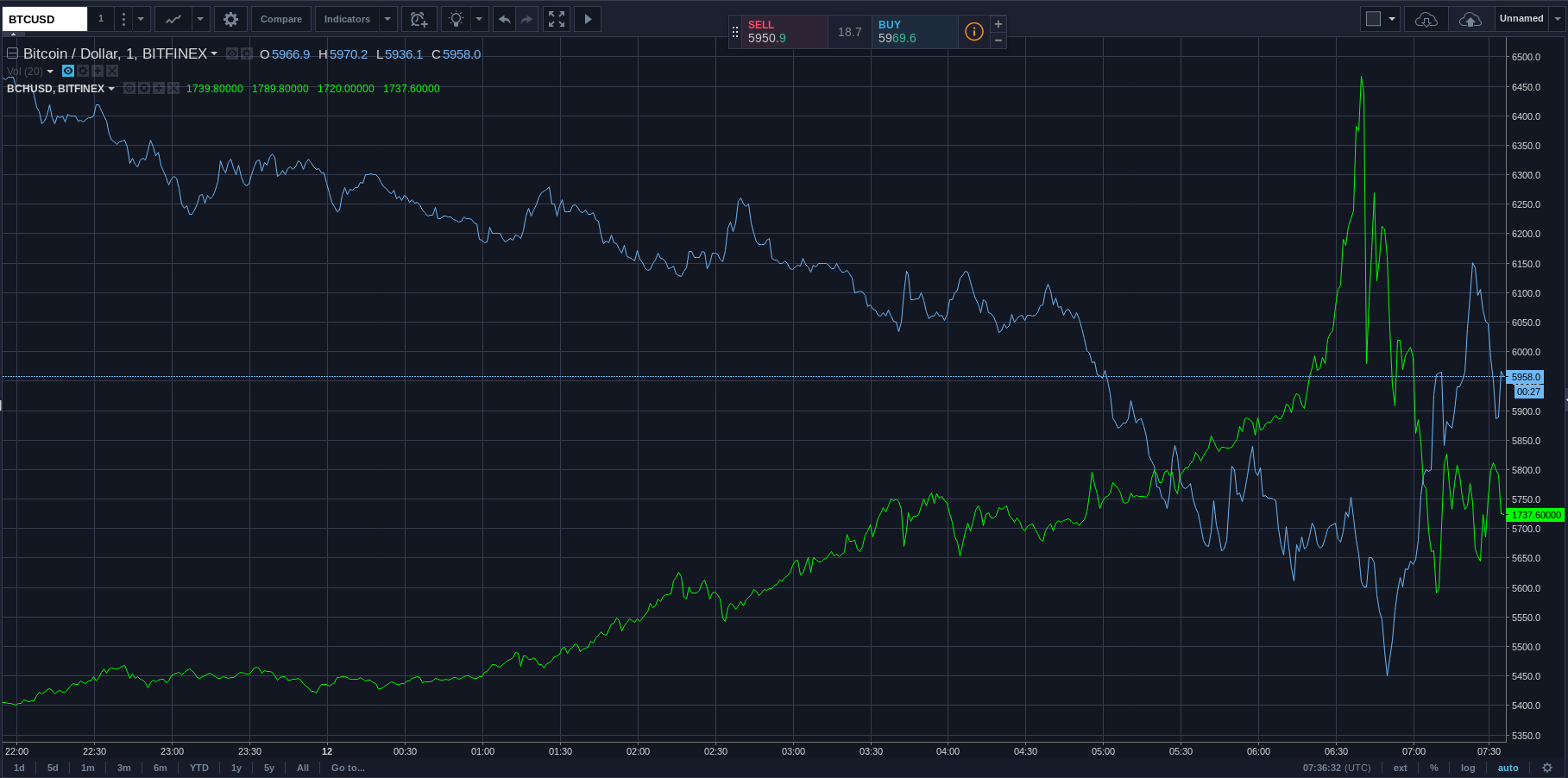
Task: Open the bottom-right axis settings gear
Action: (x=1547, y=768)
